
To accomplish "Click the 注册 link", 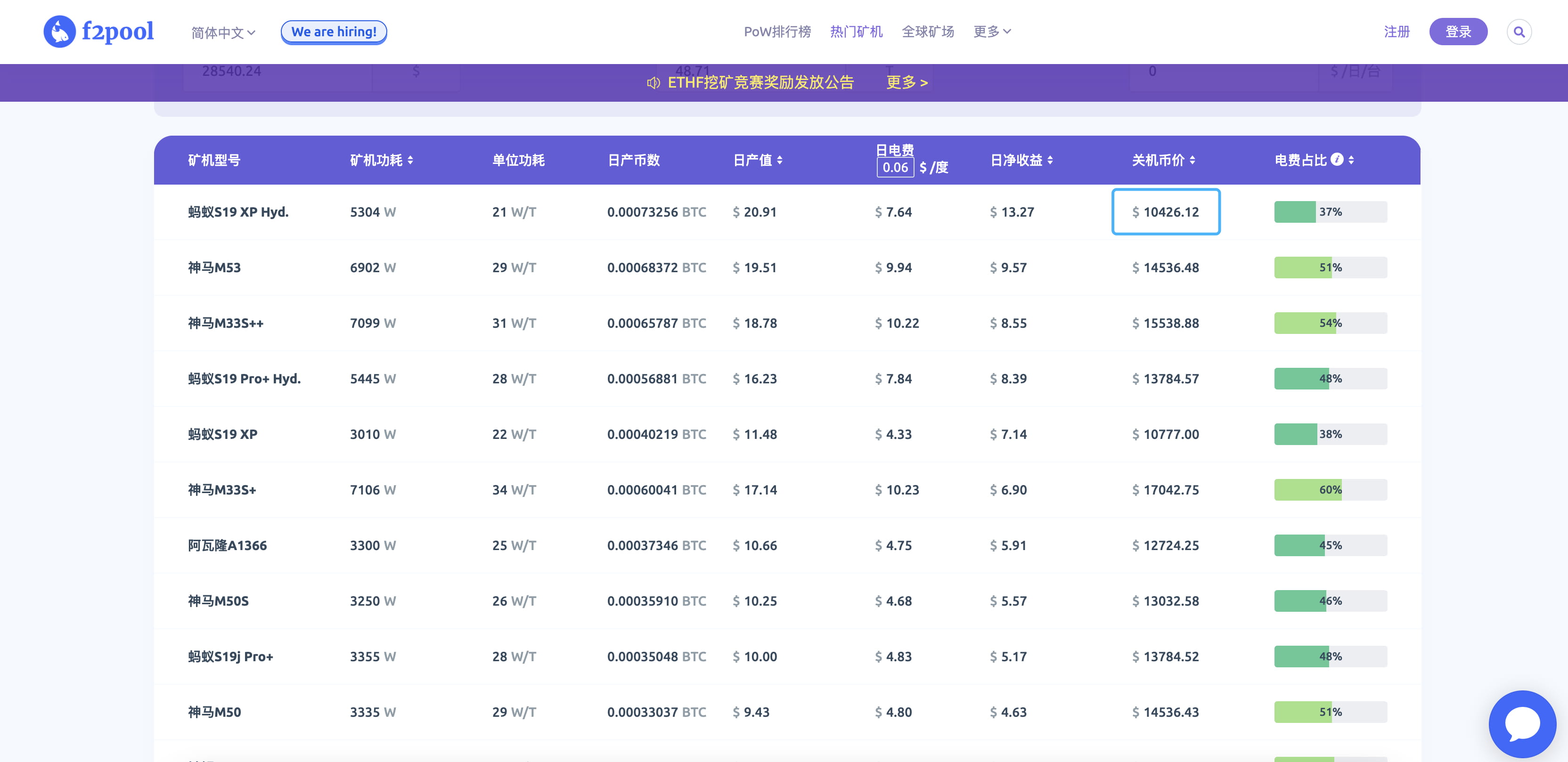I will (x=1397, y=32).
